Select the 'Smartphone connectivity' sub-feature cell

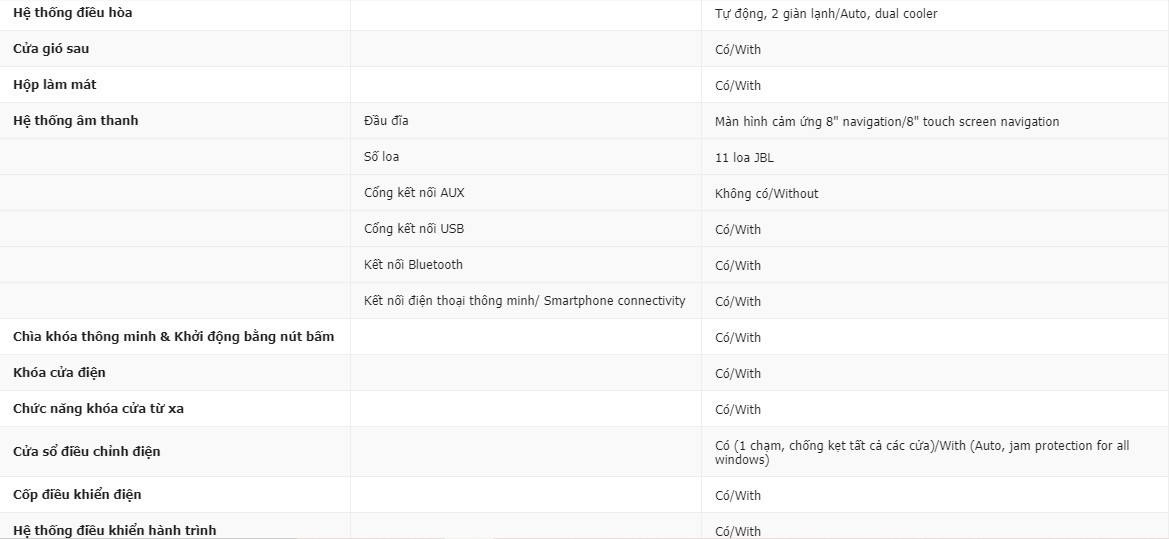[524, 301]
